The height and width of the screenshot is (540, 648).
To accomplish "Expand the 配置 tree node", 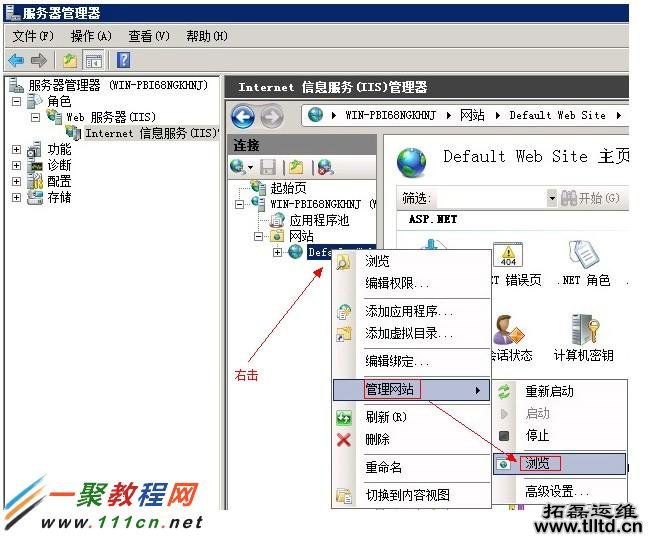I will tap(16, 181).
